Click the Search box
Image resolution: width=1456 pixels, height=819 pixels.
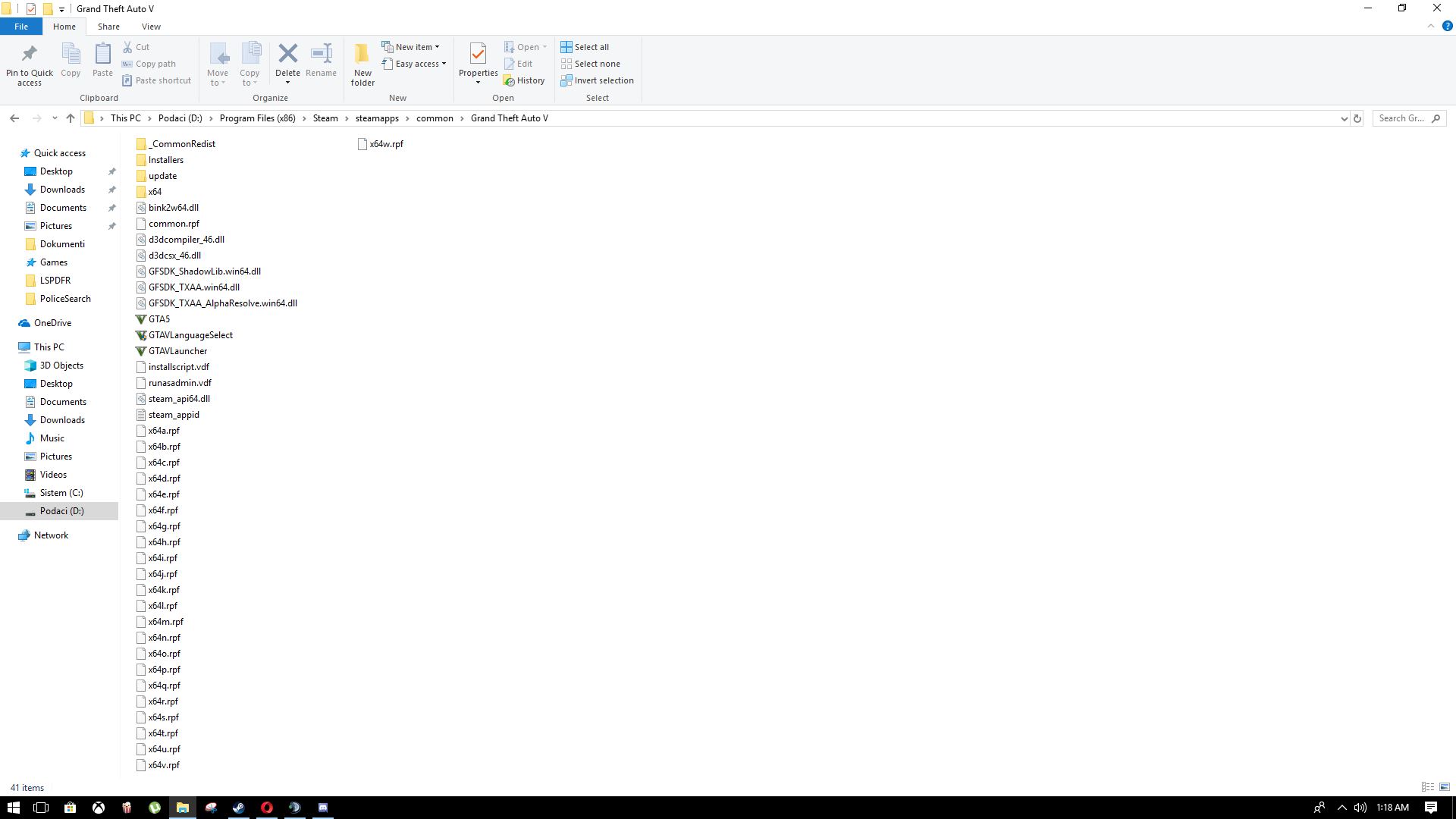point(1409,118)
